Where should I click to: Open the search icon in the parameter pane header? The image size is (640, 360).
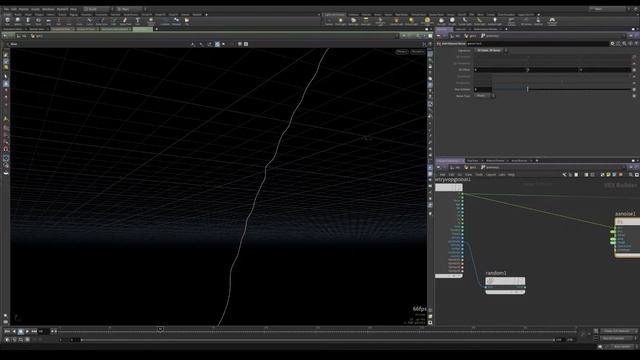pos(624,43)
